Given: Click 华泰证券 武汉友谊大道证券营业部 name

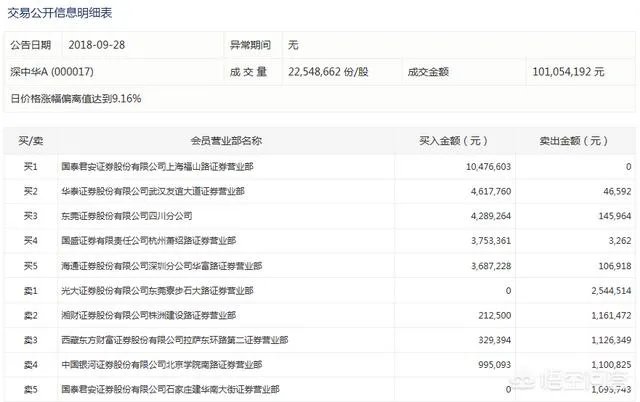Looking at the screenshot, I should click(153, 191).
